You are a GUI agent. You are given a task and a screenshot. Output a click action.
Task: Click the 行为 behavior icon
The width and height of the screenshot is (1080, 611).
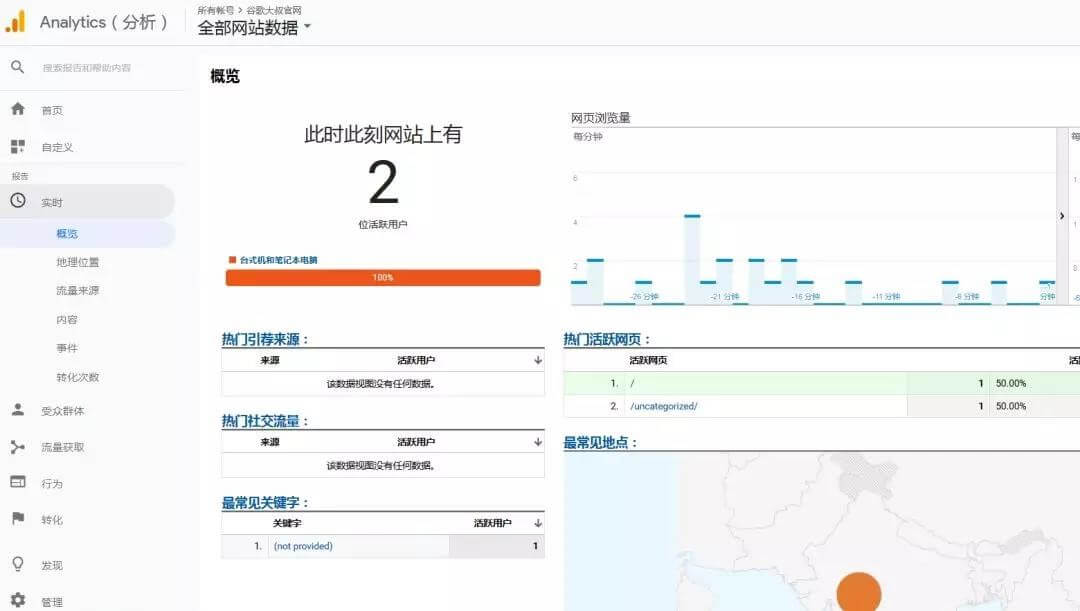coord(17,482)
